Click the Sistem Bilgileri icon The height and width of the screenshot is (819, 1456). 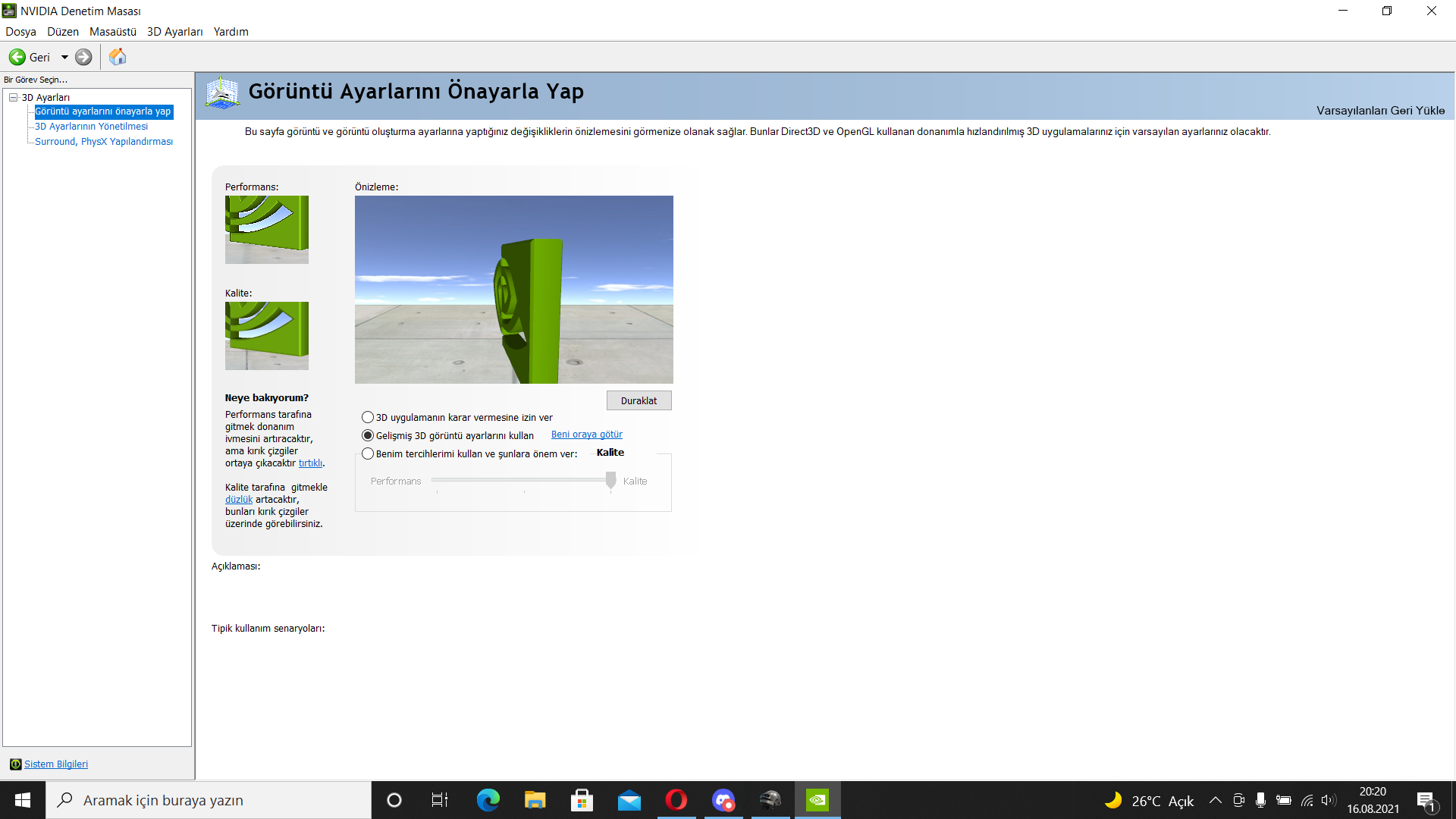click(x=15, y=764)
